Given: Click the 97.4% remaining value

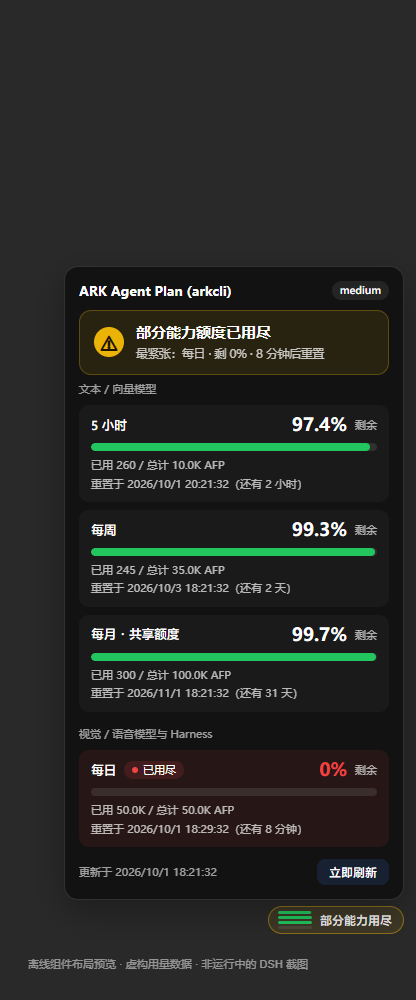Looking at the screenshot, I should point(319,424).
